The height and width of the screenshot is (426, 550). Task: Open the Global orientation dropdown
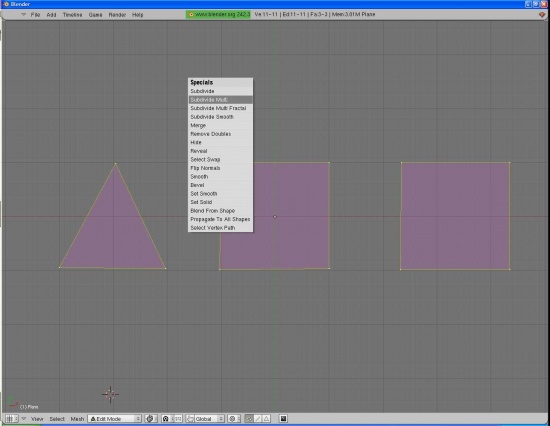click(x=209, y=419)
